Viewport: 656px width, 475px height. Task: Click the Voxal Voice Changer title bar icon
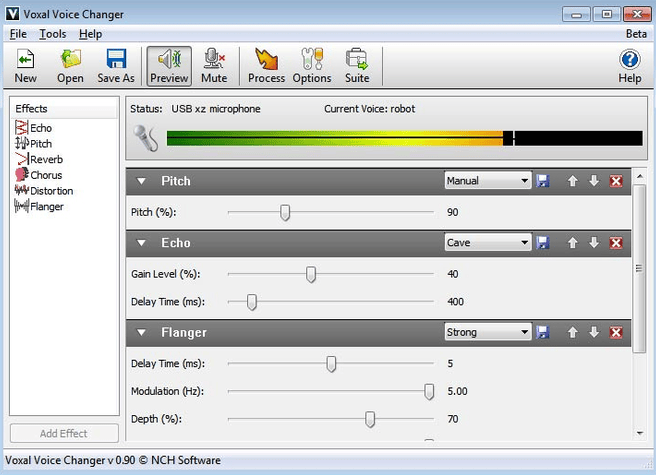point(12,14)
